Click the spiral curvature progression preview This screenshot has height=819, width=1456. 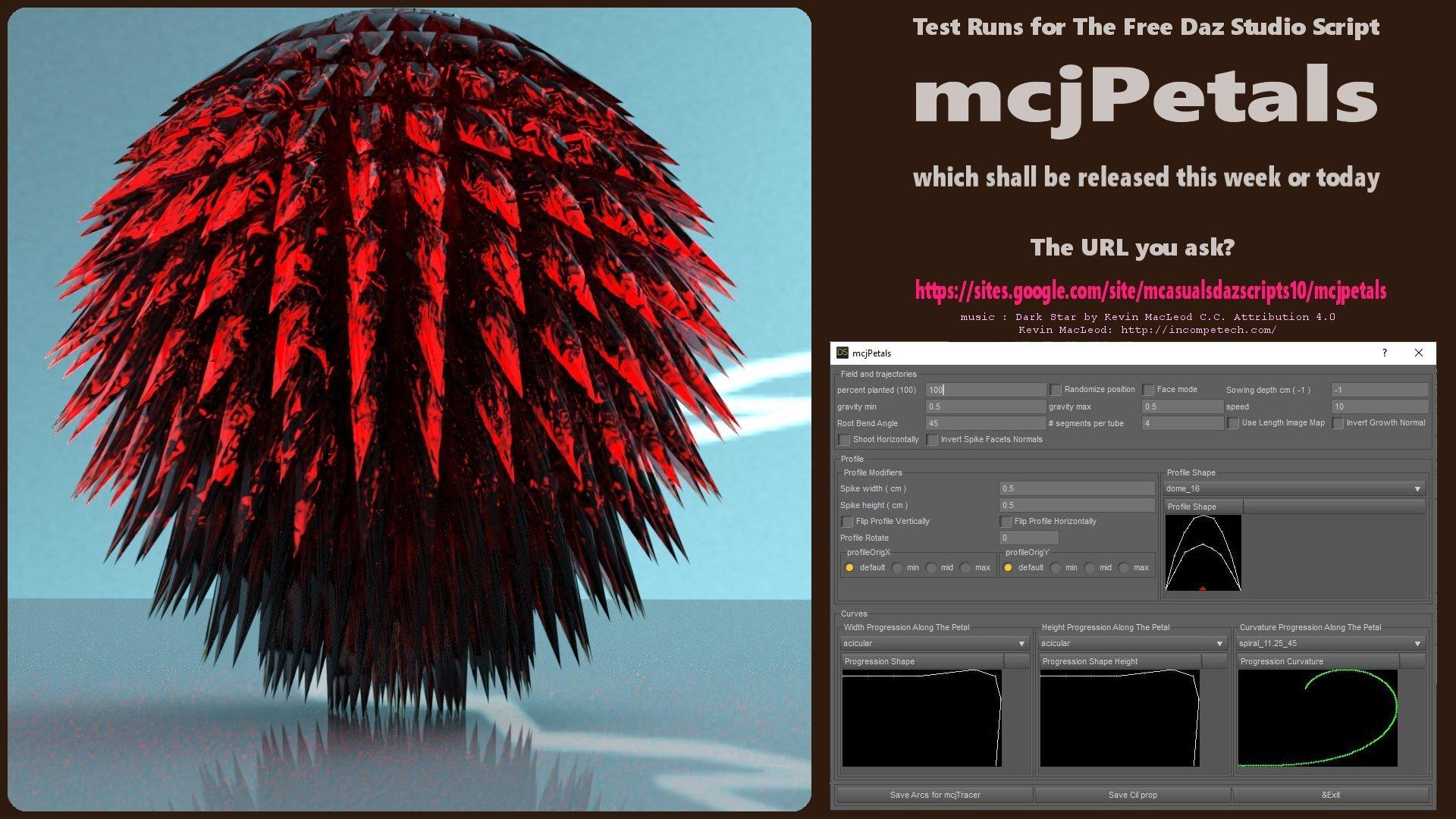pyautogui.click(x=1317, y=717)
